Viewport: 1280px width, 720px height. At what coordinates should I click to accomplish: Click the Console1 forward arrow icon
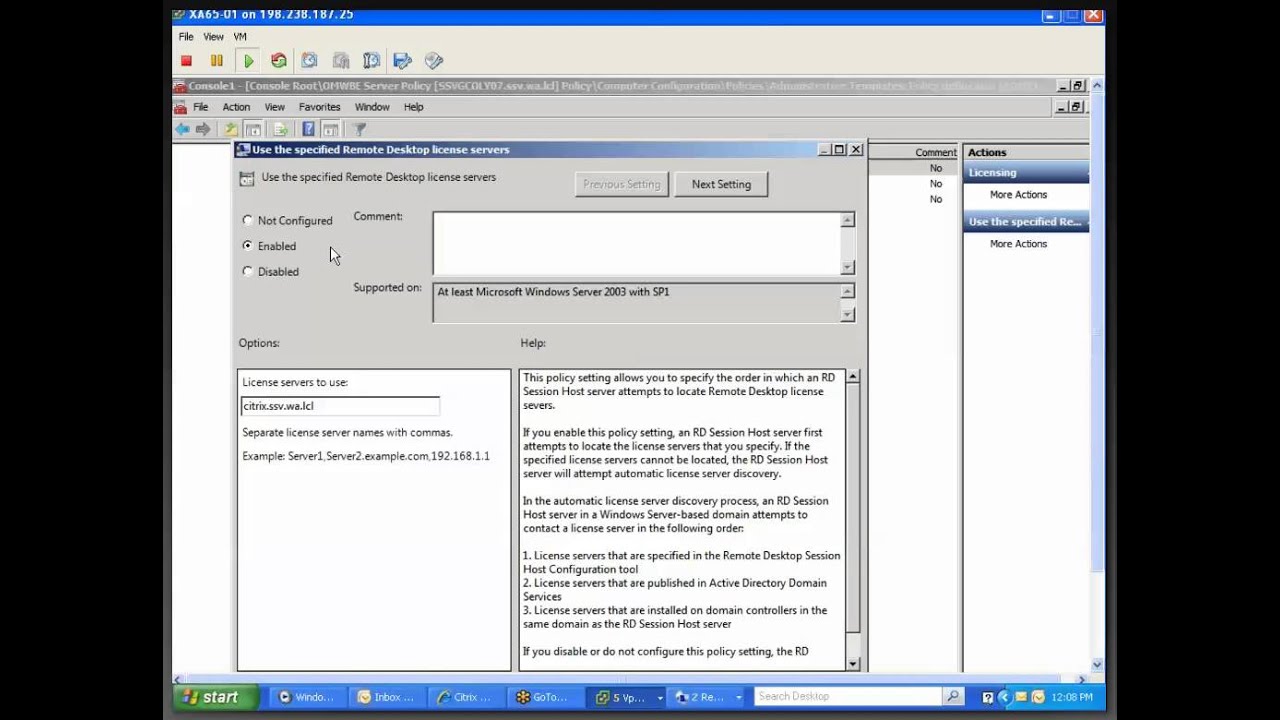point(203,129)
